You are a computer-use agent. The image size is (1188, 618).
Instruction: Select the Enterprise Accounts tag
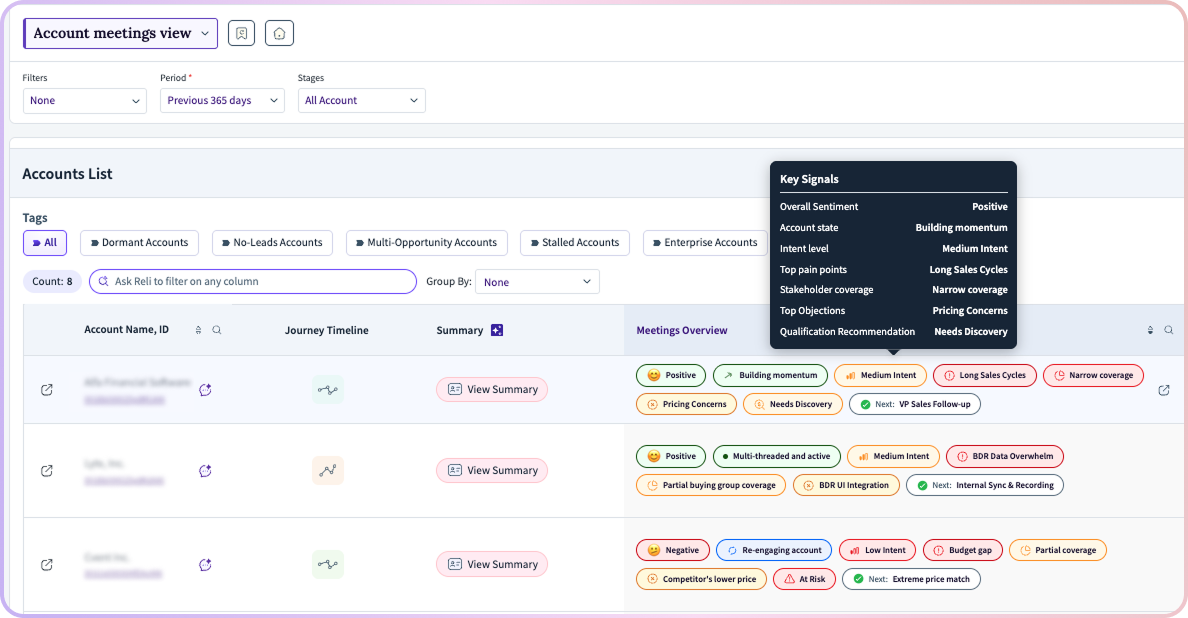coord(705,243)
